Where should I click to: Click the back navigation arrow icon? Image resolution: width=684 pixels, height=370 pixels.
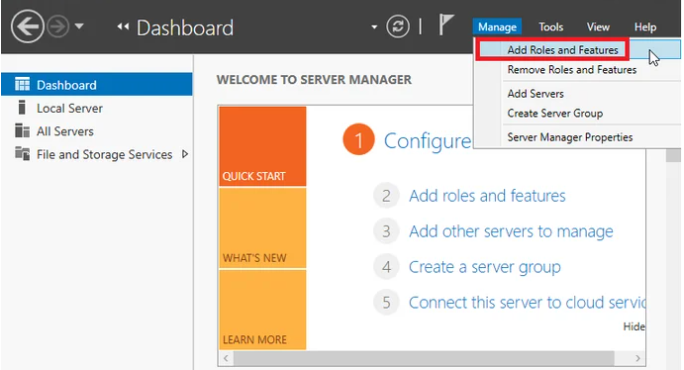coord(27,27)
